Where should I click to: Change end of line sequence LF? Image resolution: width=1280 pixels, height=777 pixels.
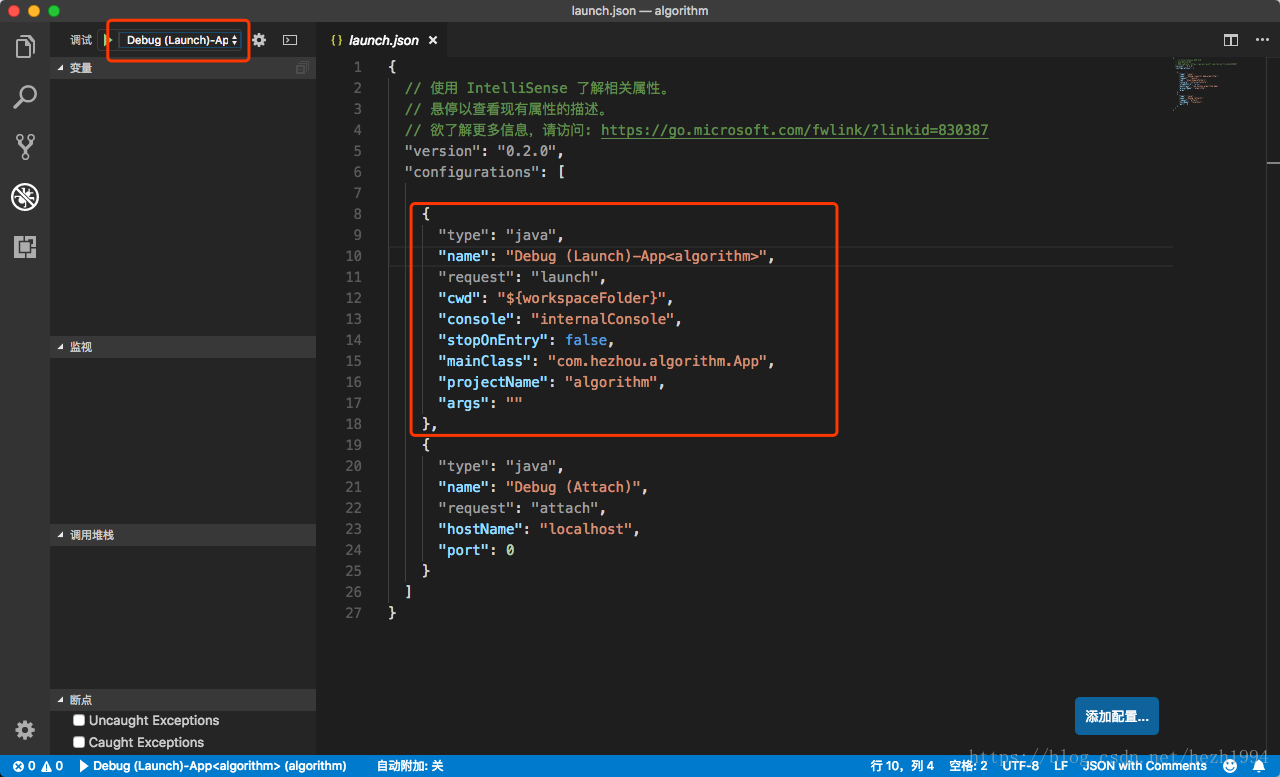[1061, 766]
